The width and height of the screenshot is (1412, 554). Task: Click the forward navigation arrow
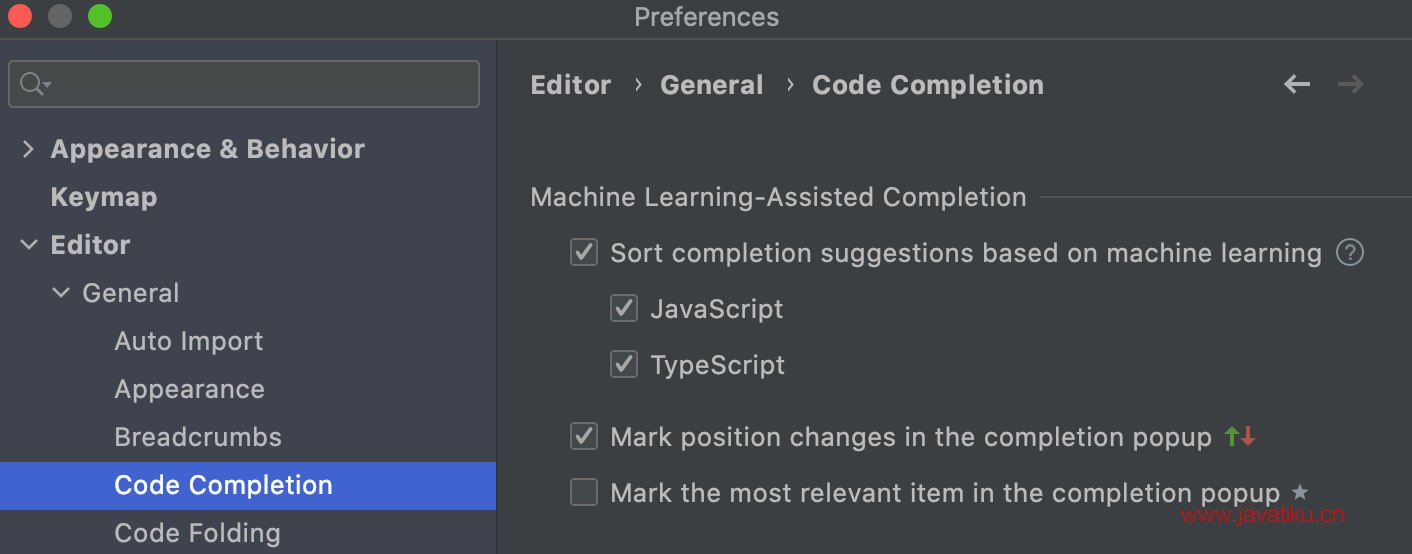click(x=1351, y=85)
